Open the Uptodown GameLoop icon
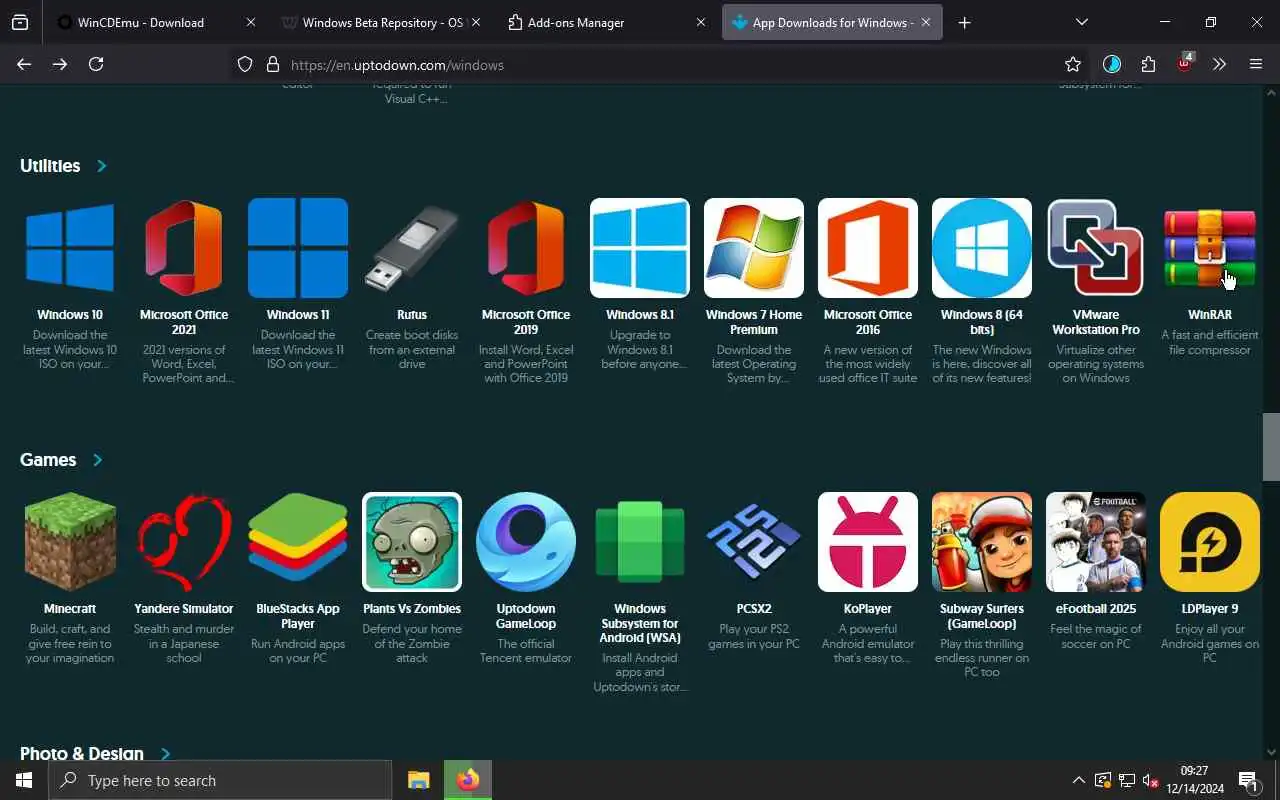1280x800 pixels. pos(526,542)
